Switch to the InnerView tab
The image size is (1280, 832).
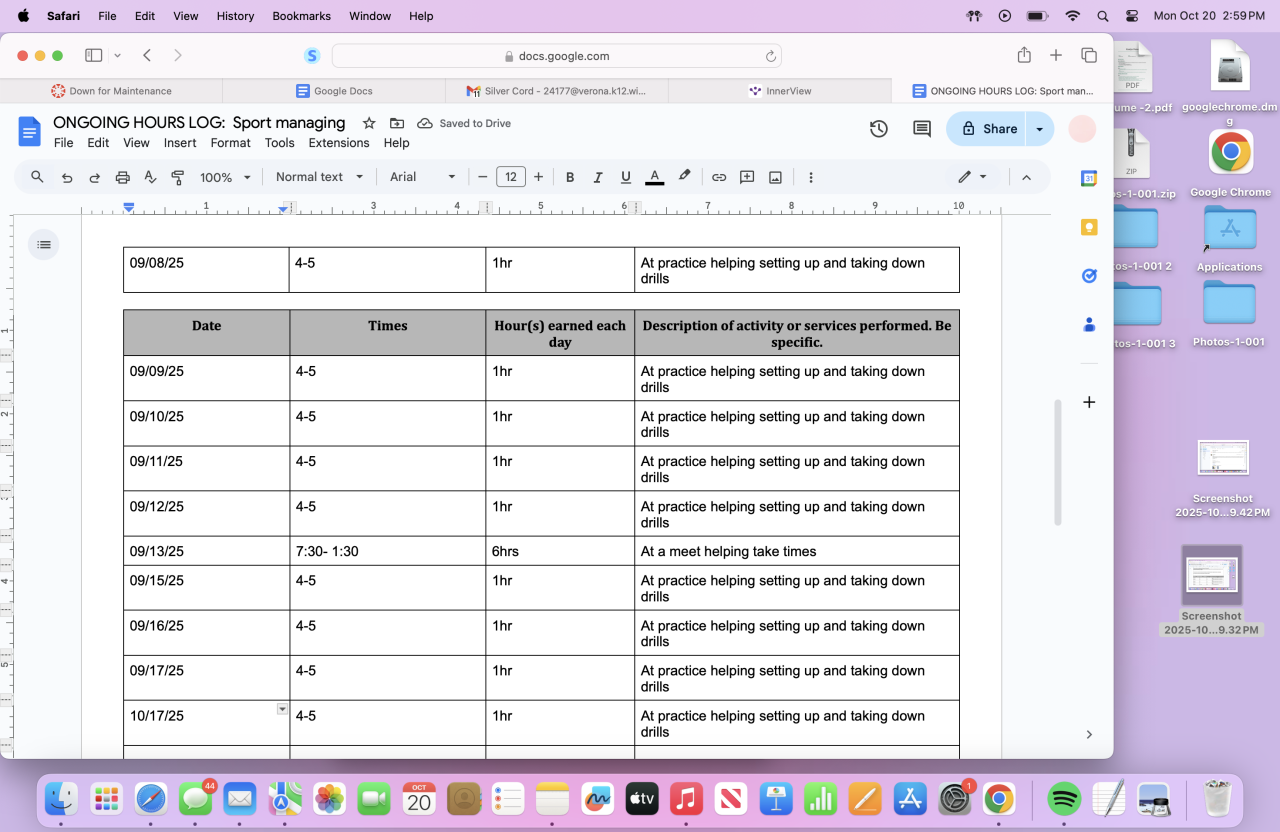(780, 91)
